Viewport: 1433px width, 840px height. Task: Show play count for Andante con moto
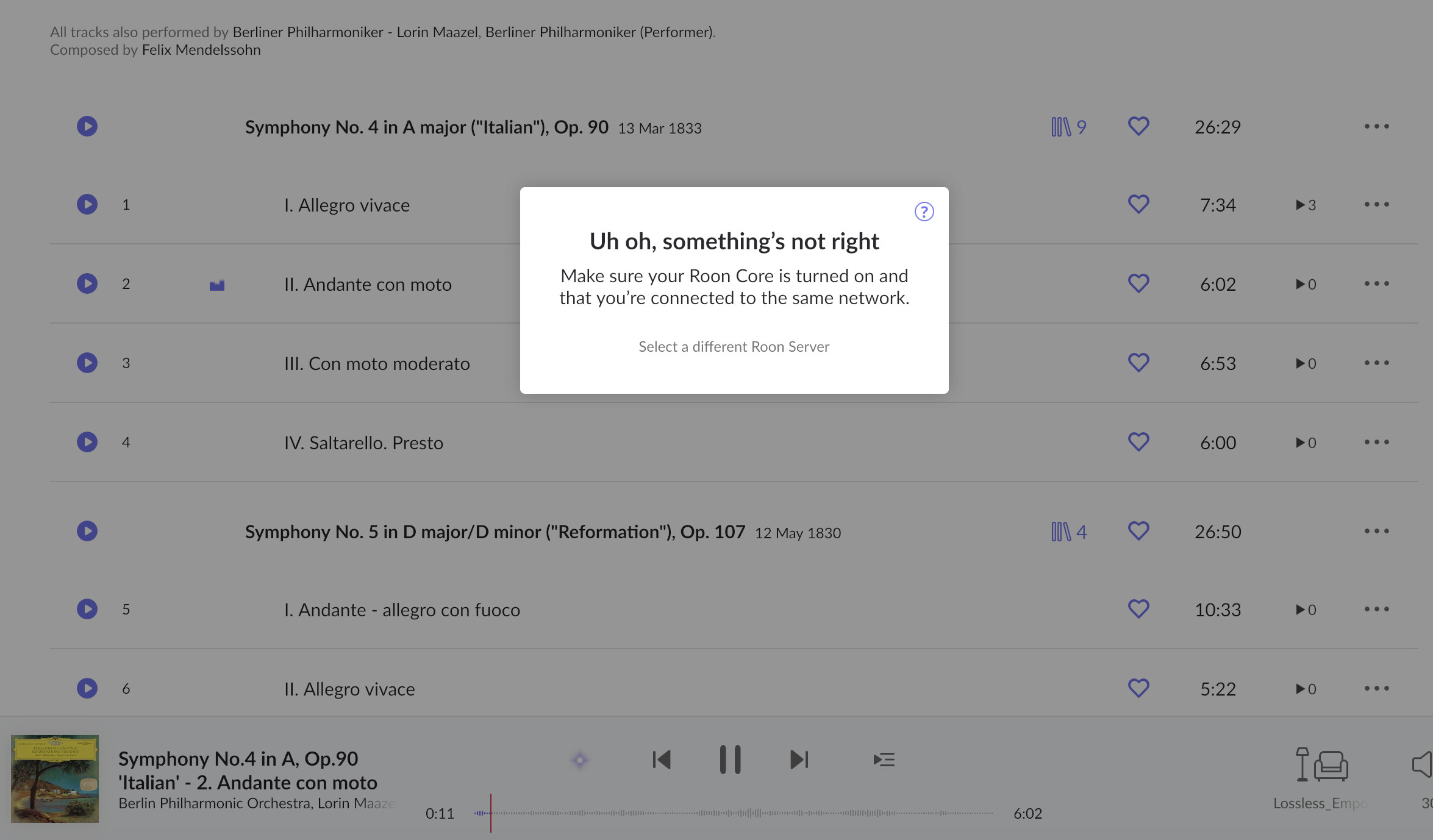(1306, 284)
